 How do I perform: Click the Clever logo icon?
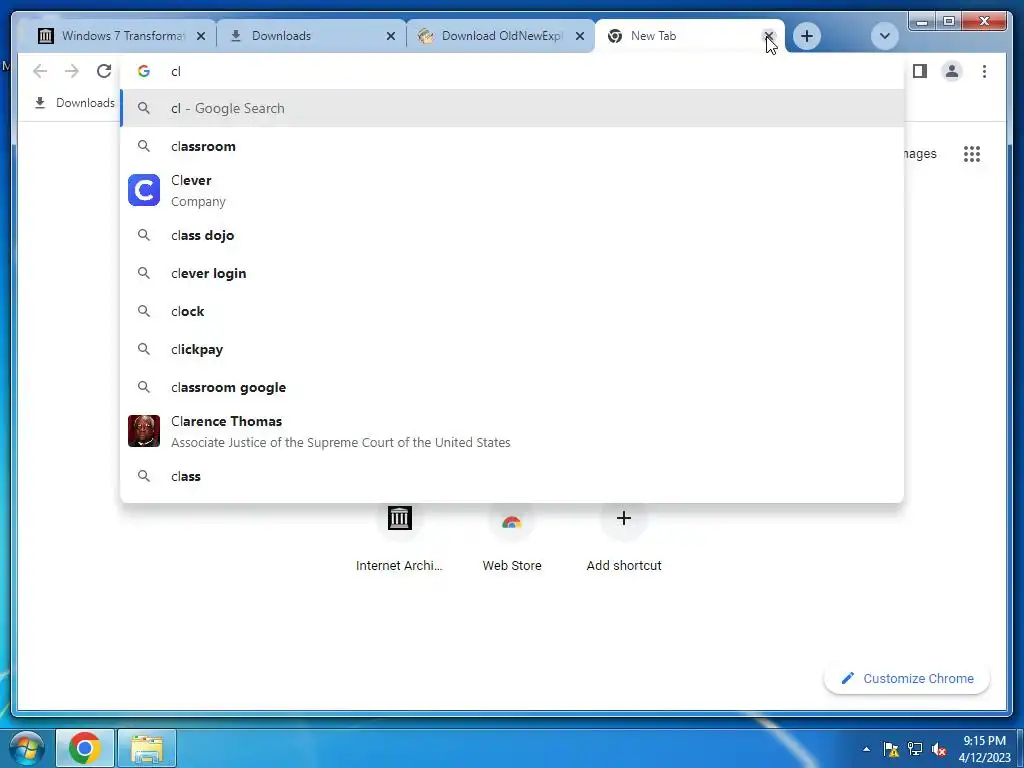click(x=144, y=190)
